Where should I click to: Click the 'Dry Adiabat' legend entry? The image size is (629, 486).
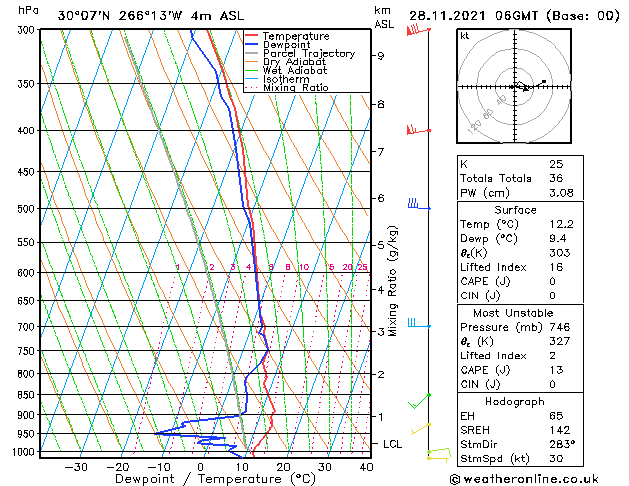[x=294, y=62]
